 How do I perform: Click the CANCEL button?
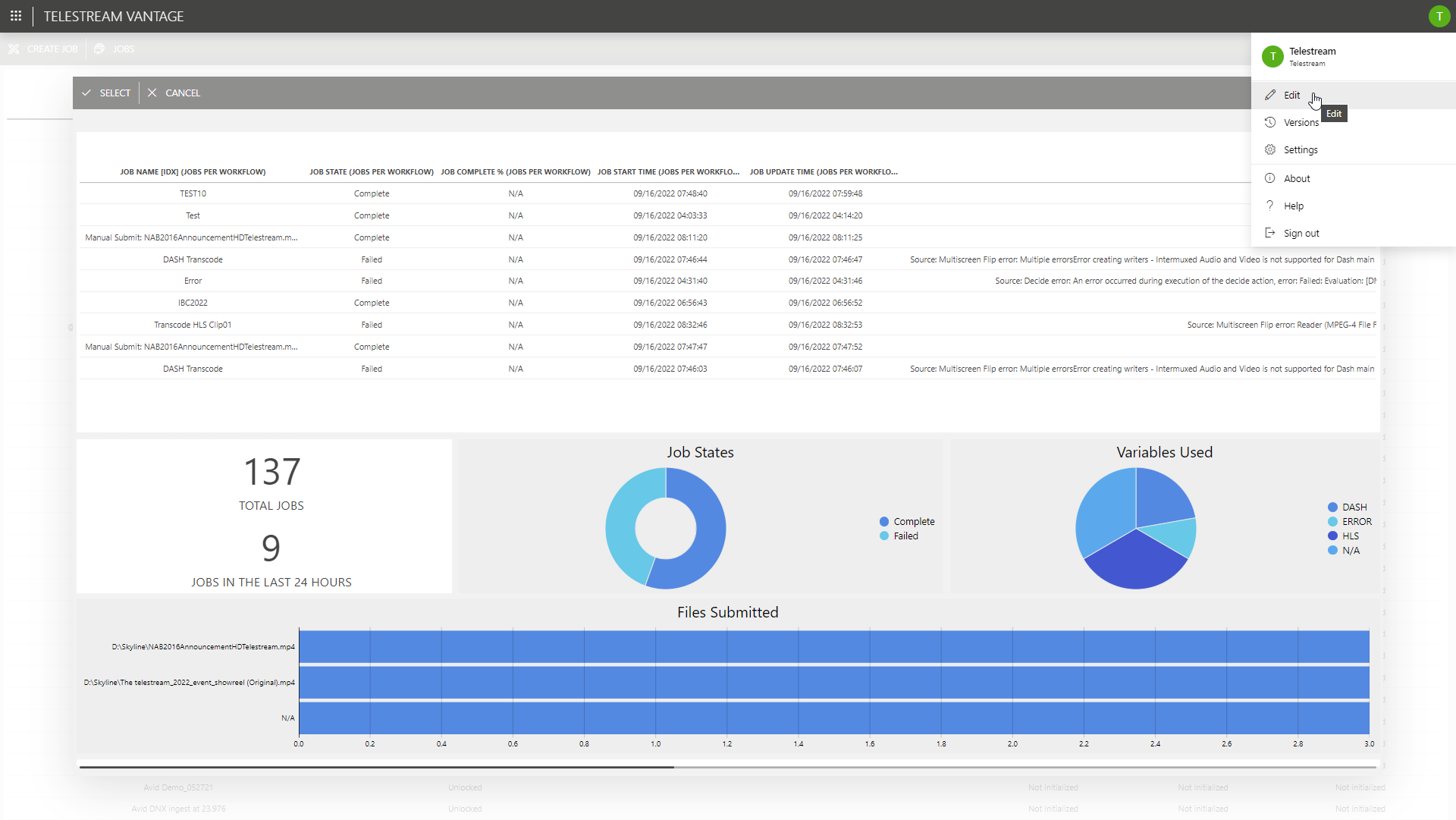pos(174,93)
